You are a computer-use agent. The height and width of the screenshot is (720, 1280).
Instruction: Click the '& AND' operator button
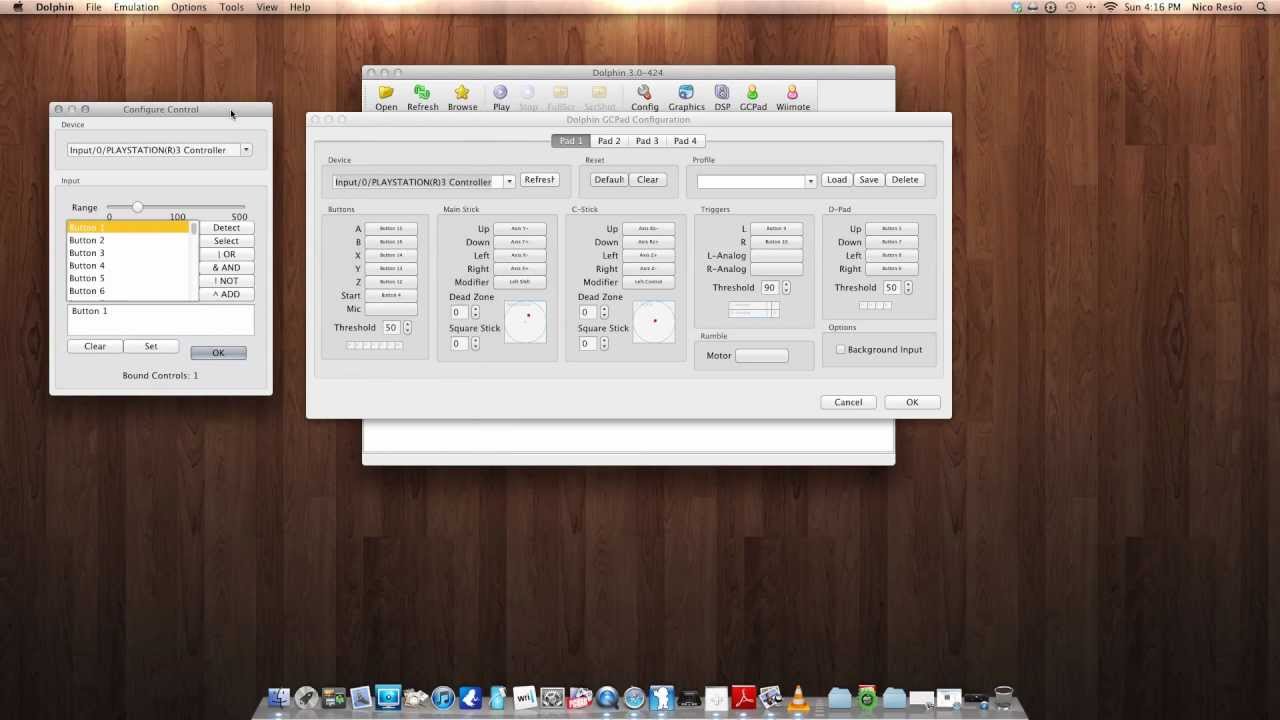tap(226, 268)
